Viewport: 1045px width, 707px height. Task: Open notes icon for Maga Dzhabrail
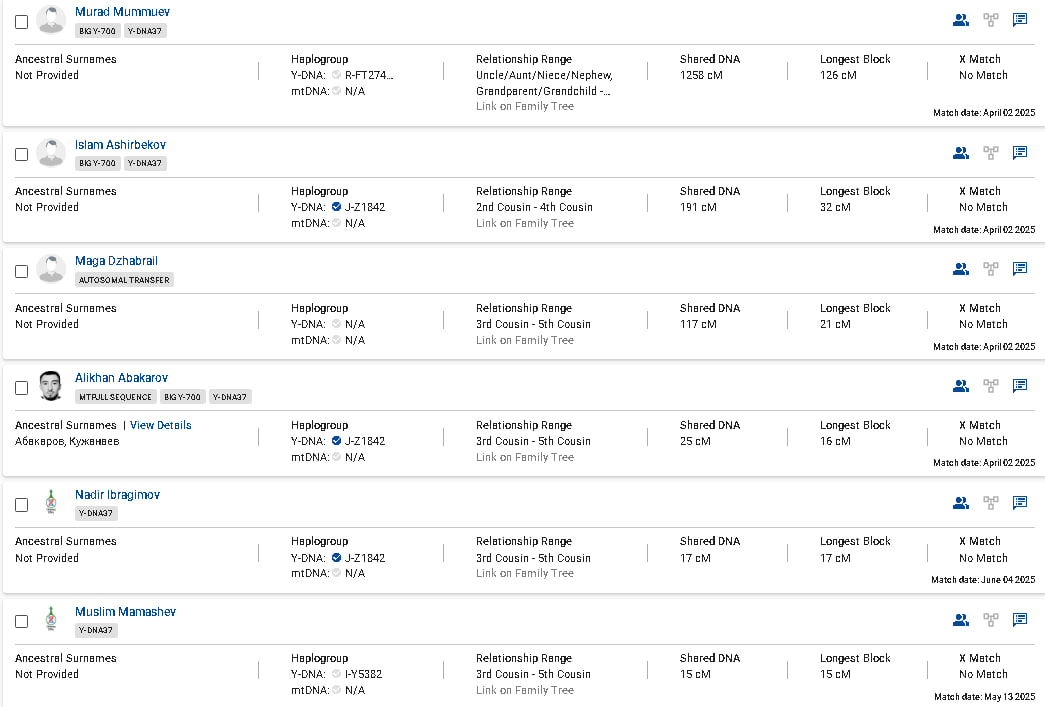coord(1020,269)
